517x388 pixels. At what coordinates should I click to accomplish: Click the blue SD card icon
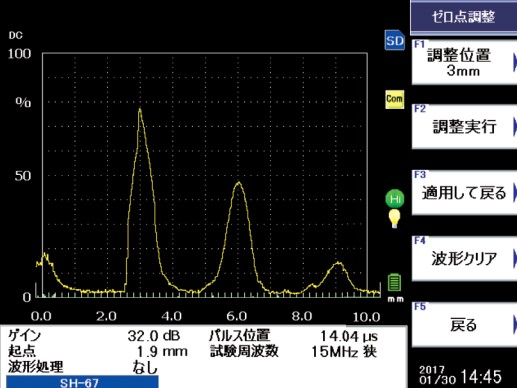tap(394, 40)
